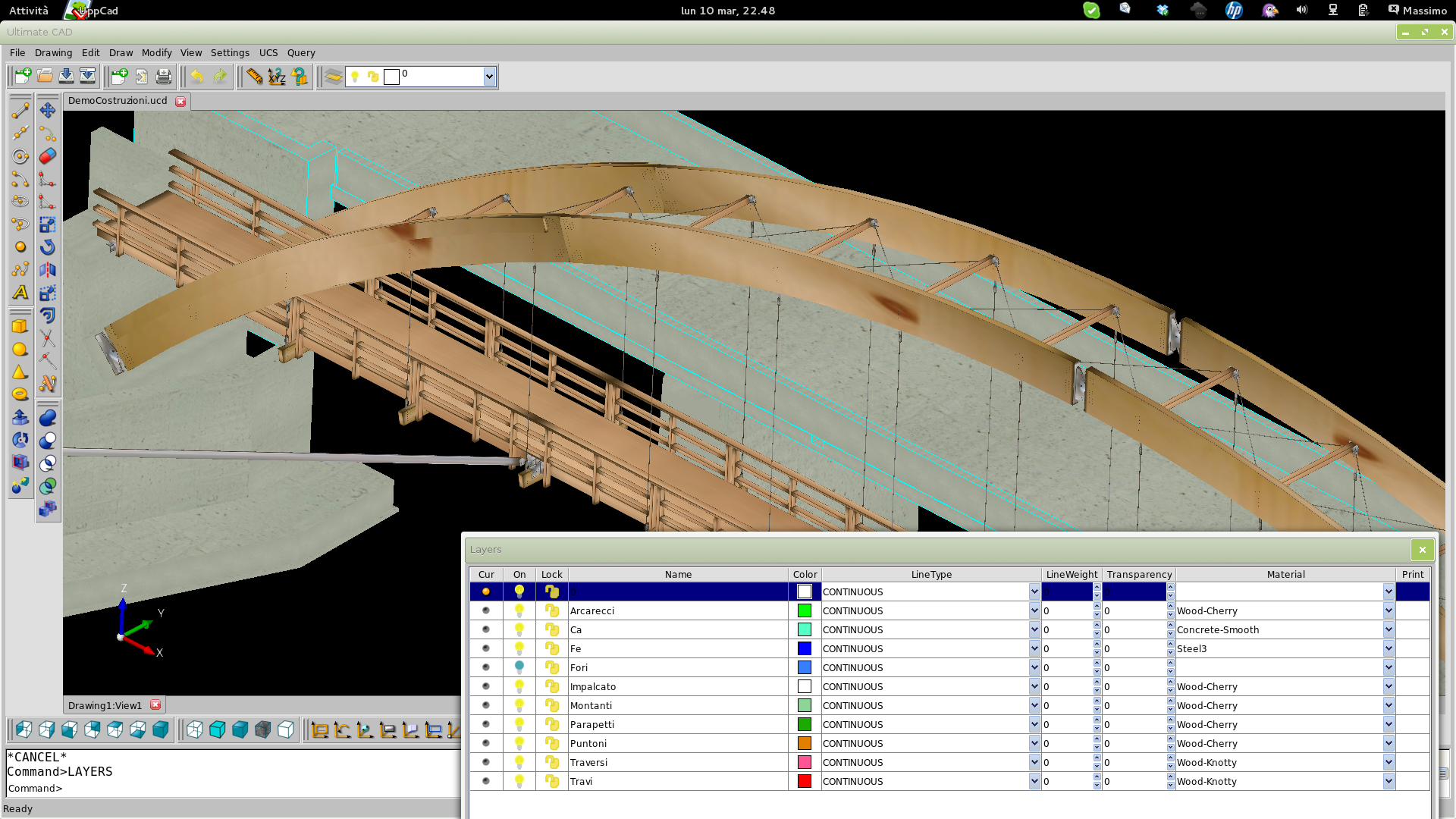Toggle Fori layer on/off bulb

coord(519,667)
